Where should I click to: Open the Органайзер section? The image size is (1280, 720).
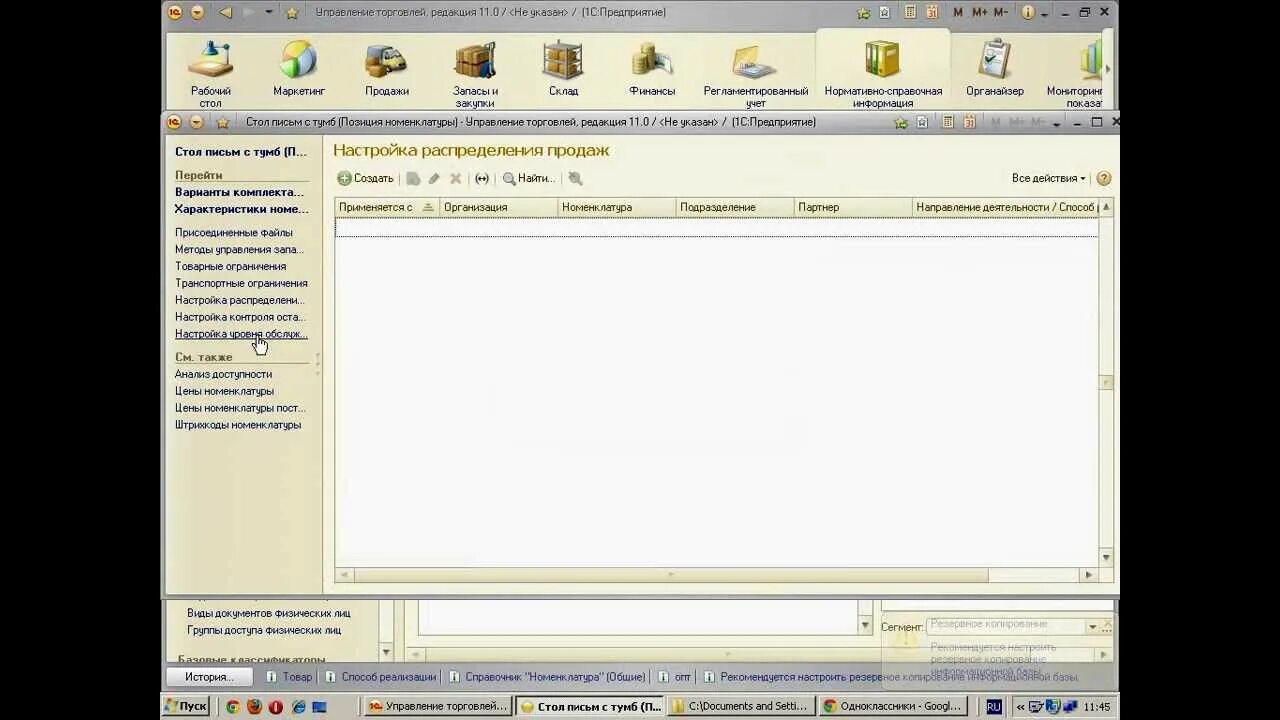995,69
